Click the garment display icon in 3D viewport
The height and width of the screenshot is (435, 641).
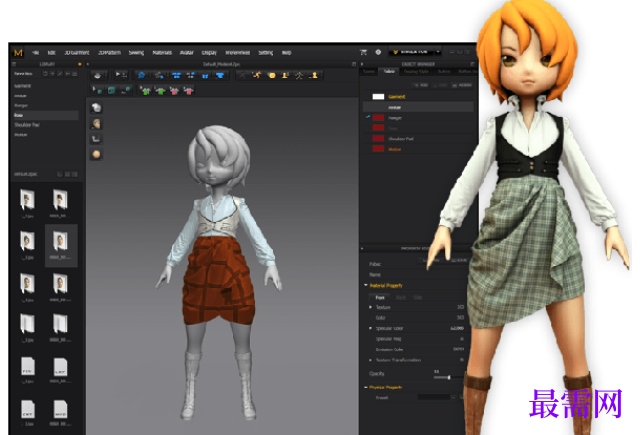click(96, 108)
